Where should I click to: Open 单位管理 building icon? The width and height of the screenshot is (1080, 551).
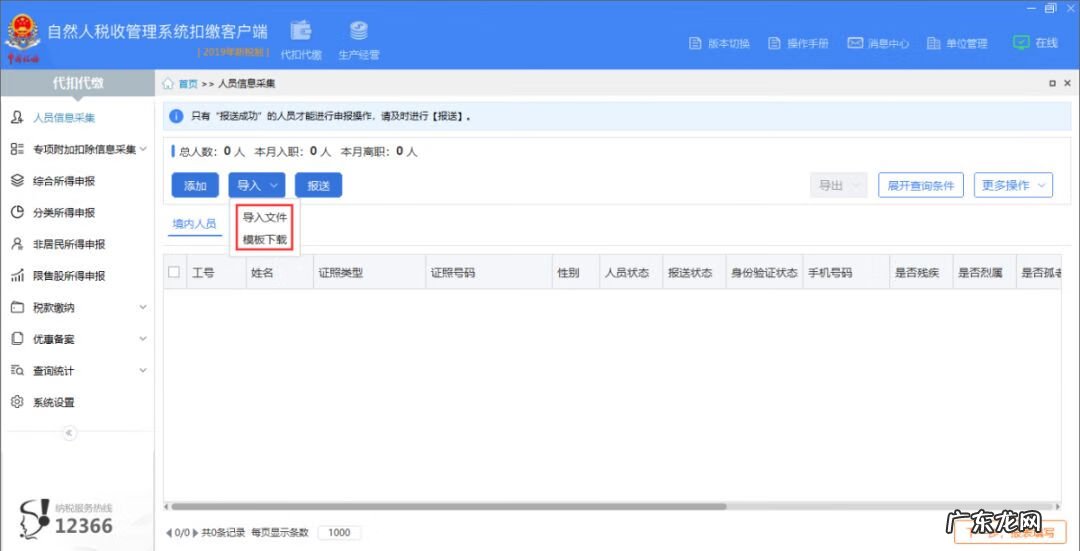(933, 43)
